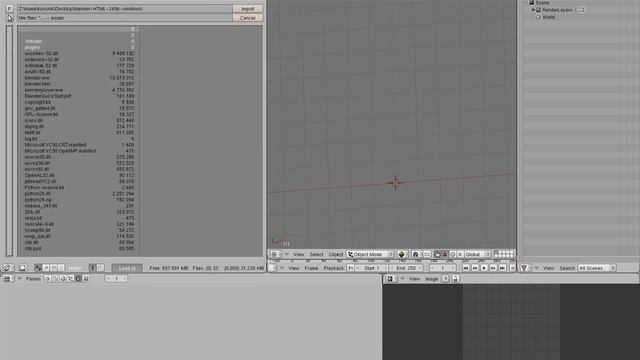Viewport: 640px width, 360px height.
Task: Sort files by time
Action: [53, 268]
